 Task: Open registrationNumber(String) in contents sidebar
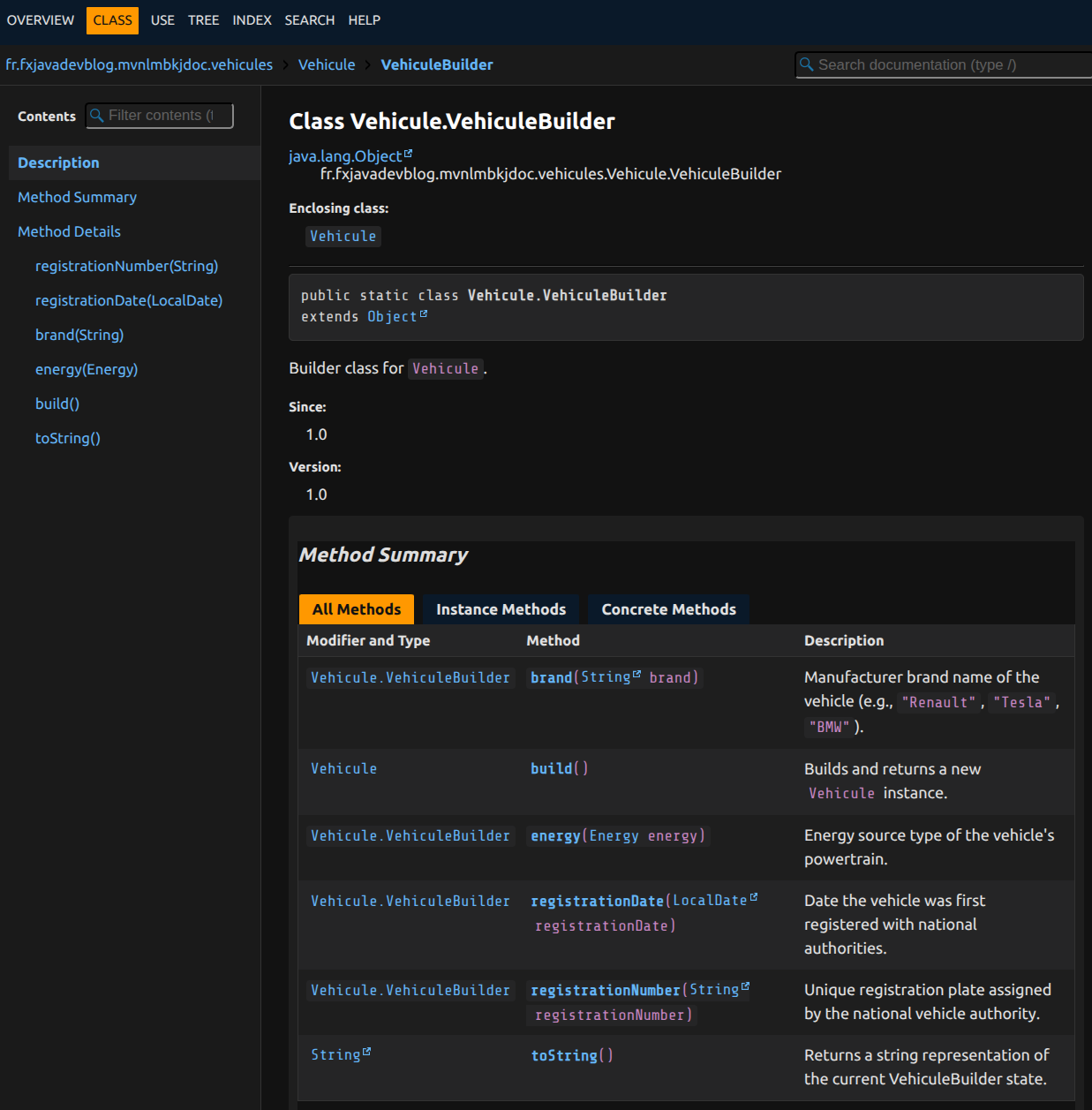point(126,266)
